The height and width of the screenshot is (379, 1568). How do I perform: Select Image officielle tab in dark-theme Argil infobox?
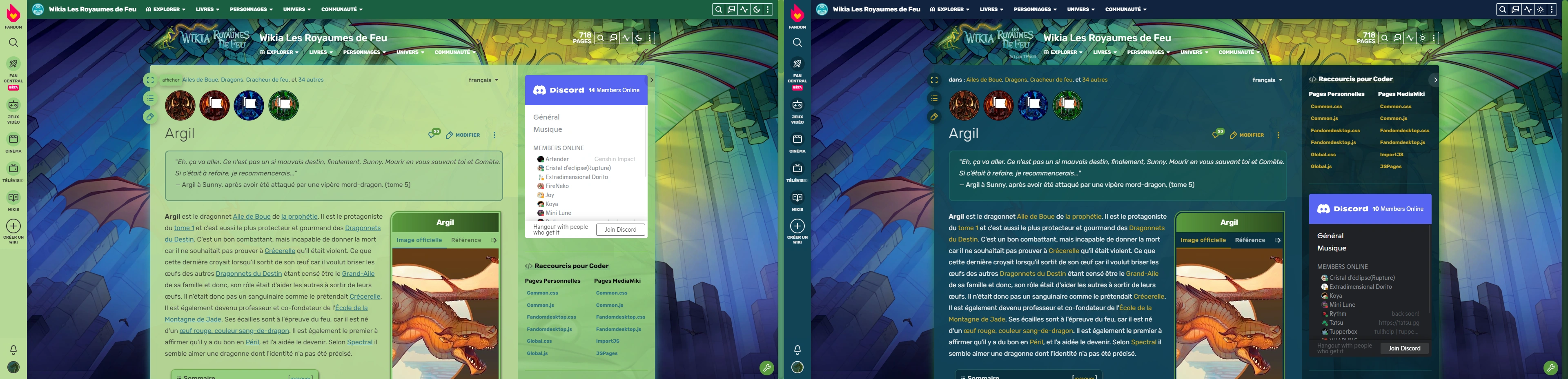coord(1203,240)
